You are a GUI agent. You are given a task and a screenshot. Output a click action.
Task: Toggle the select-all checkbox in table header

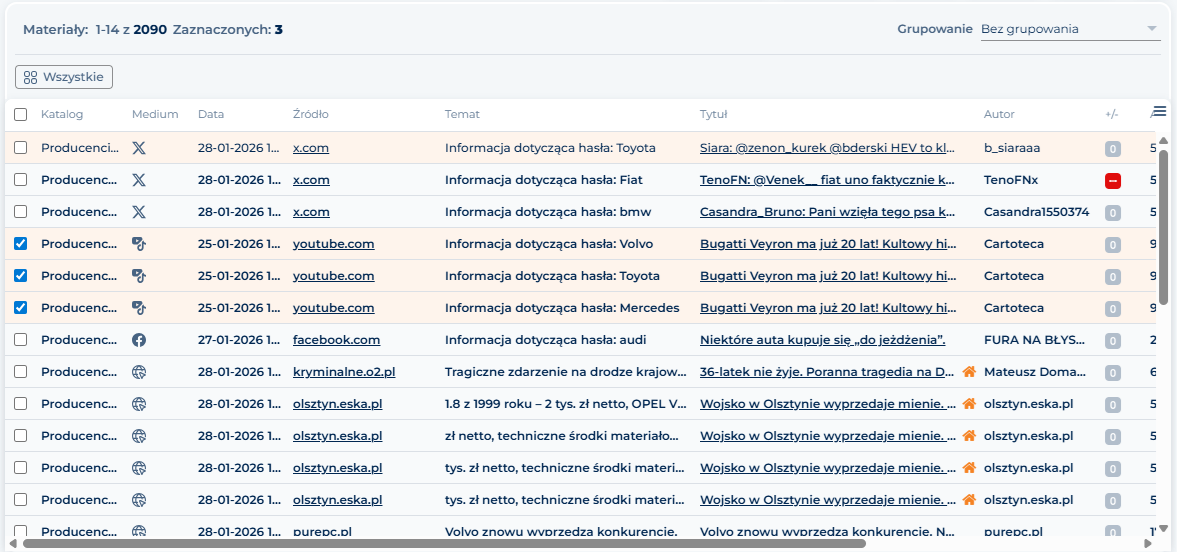pyautogui.click(x=21, y=115)
